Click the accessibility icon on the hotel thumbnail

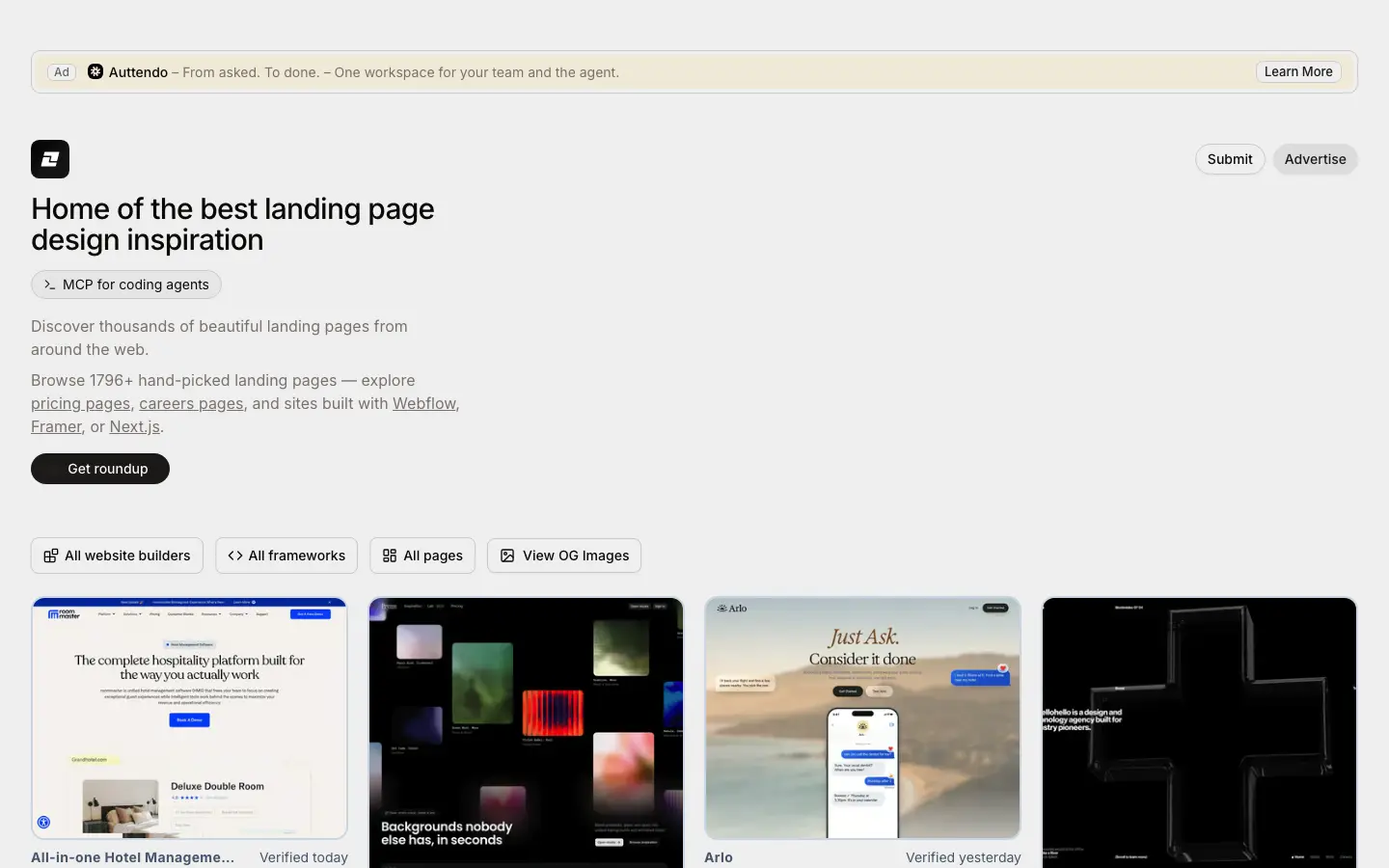coord(43,823)
